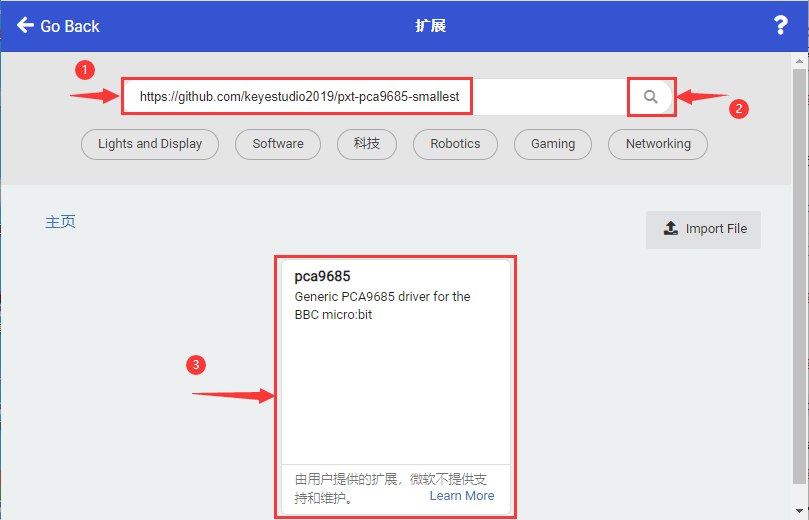The height and width of the screenshot is (520, 809).
Task: Click the back arrow icon
Action: point(25,25)
